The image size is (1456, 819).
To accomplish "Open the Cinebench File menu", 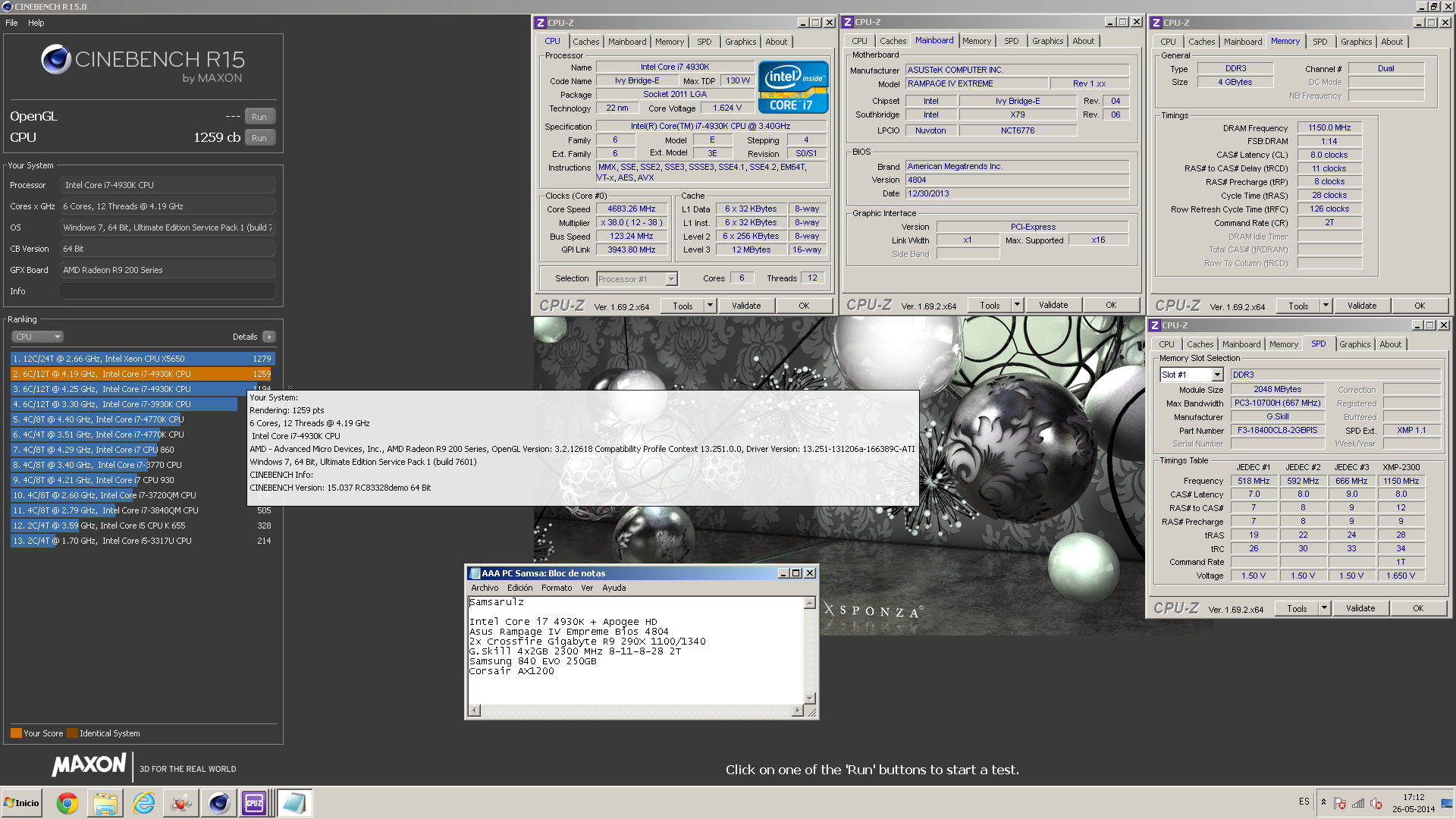I will pos(11,23).
